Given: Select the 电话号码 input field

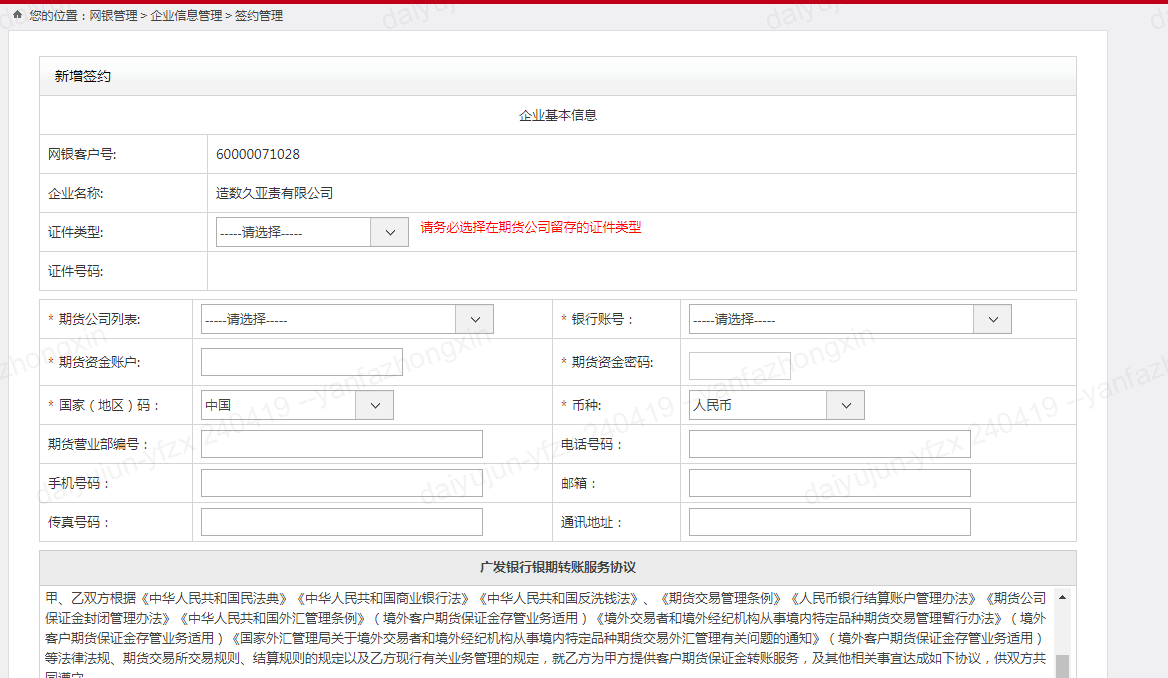Looking at the screenshot, I should click(x=829, y=444).
